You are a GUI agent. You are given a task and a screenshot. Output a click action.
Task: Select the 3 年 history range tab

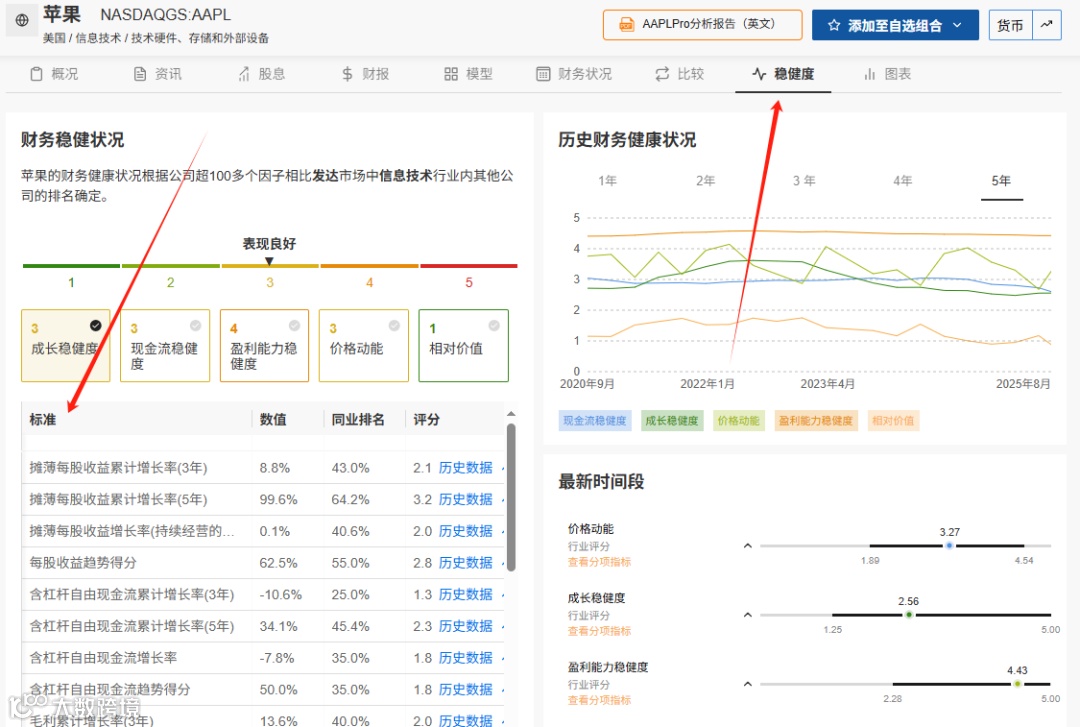(x=804, y=181)
